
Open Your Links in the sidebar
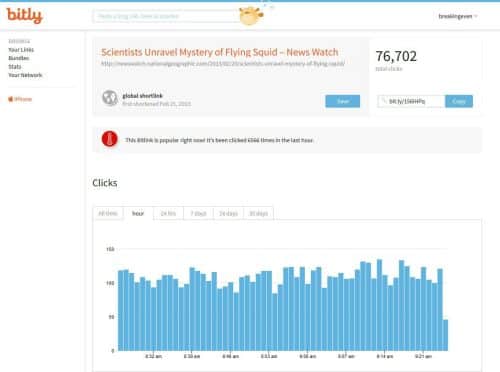21,50
